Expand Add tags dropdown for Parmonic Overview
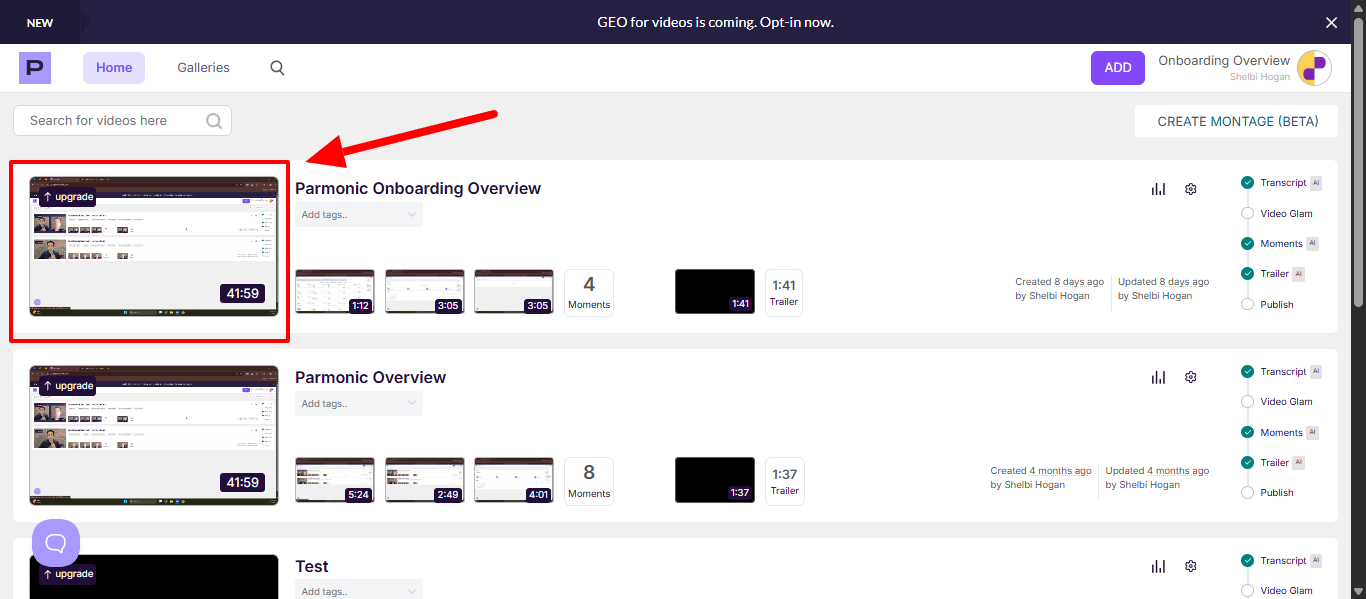 click(x=359, y=404)
